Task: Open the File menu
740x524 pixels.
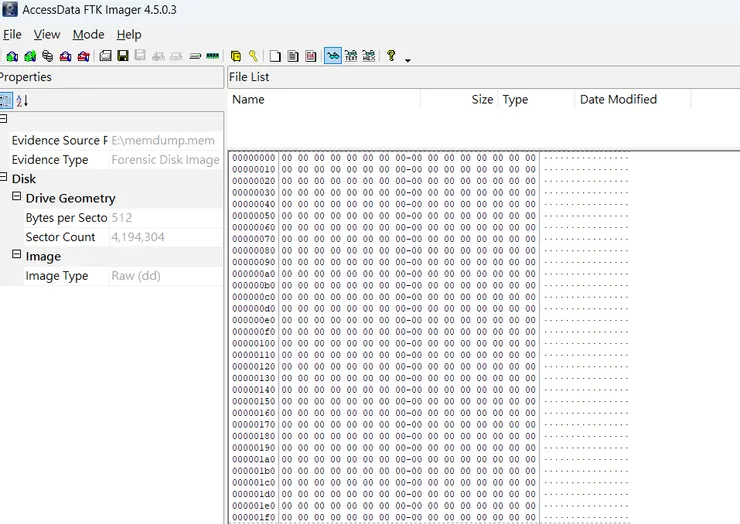Action: point(12,35)
